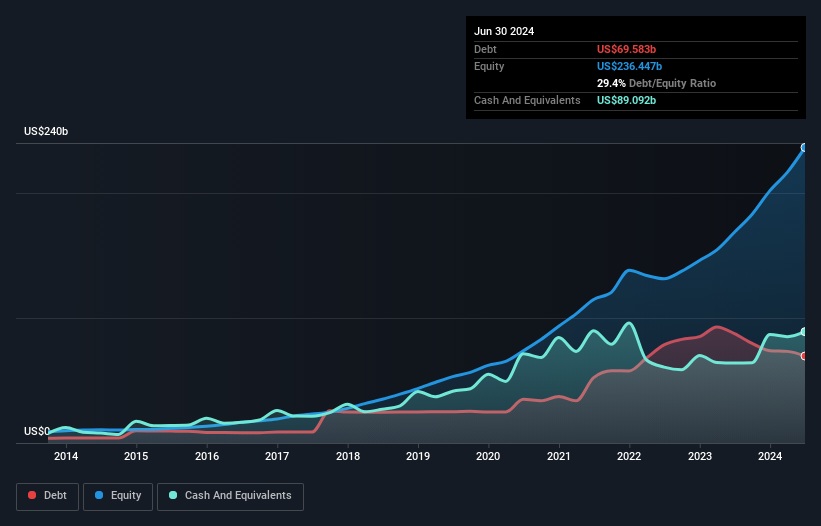The height and width of the screenshot is (526, 821).
Task: Click the blue Equity legend dot
Action: [x=99, y=495]
